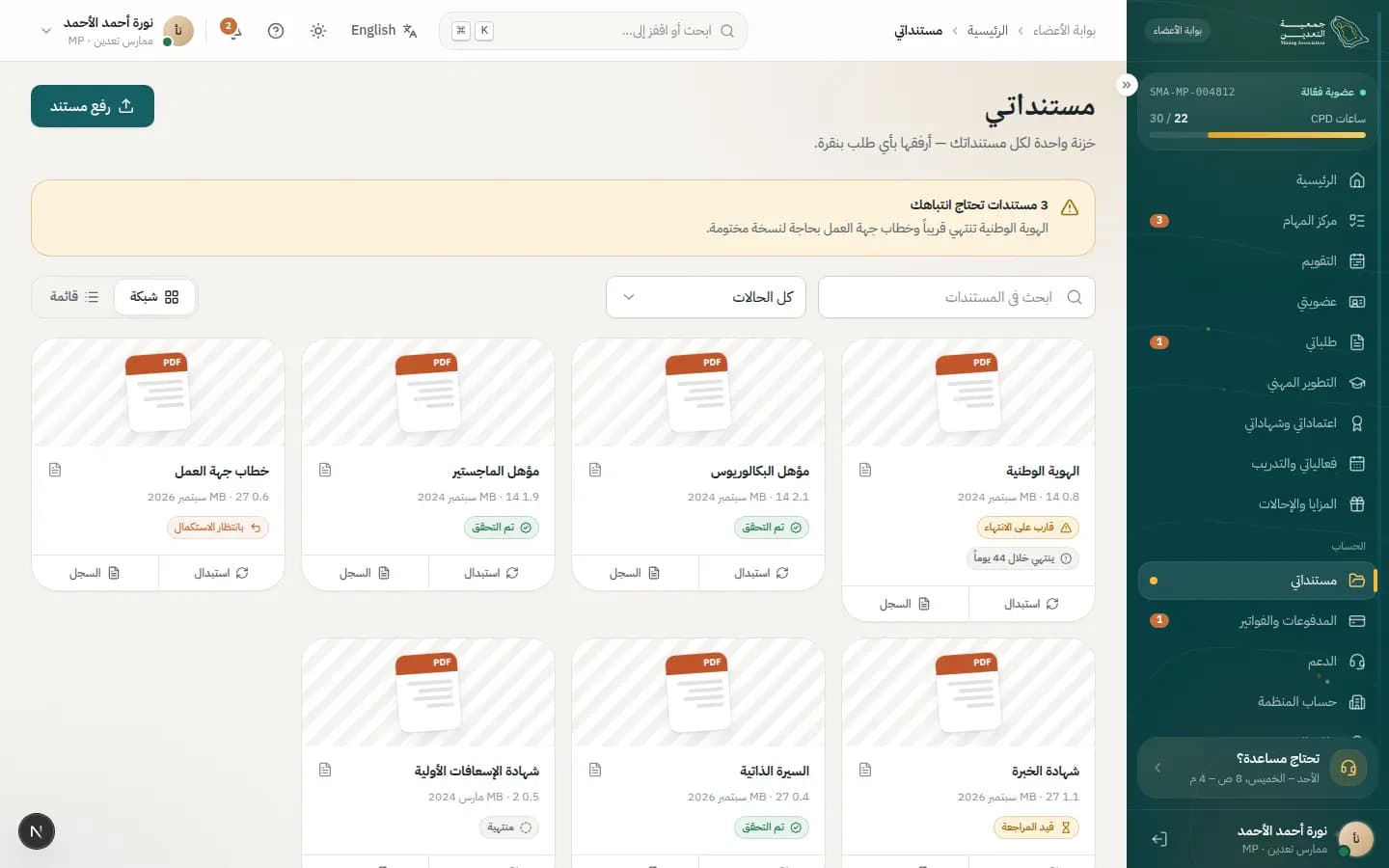Screen dimensions: 1389x868
Task: Click استبدال on الهوية الوطنية card
Action: [x=1031, y=604]
